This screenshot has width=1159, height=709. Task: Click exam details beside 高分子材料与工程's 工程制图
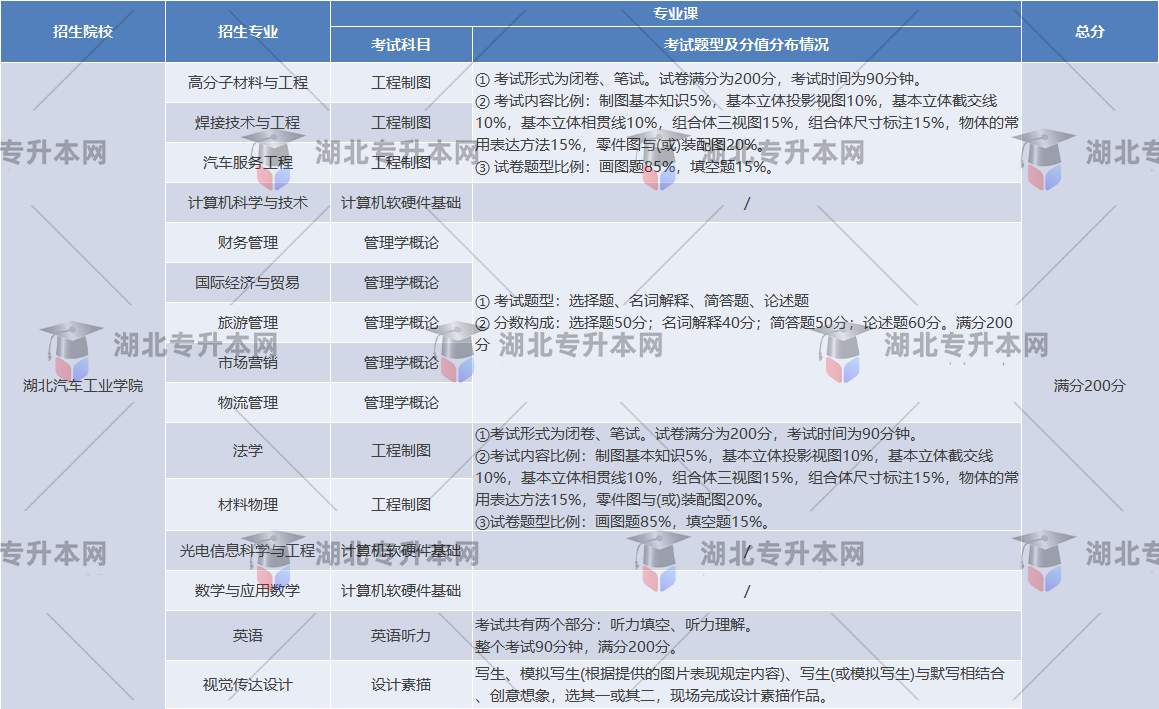point(747,123)
